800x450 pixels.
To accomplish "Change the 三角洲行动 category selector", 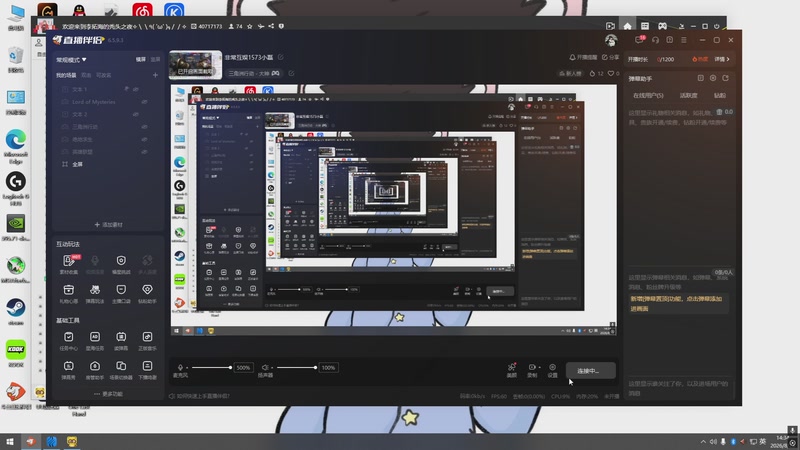I will (254, 73).
